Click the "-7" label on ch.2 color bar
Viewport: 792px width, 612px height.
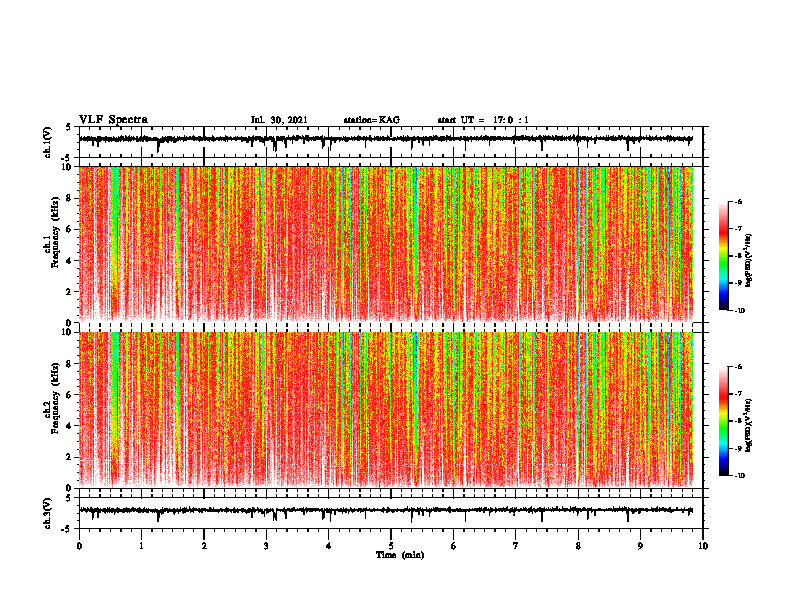(x=738, y=394)
